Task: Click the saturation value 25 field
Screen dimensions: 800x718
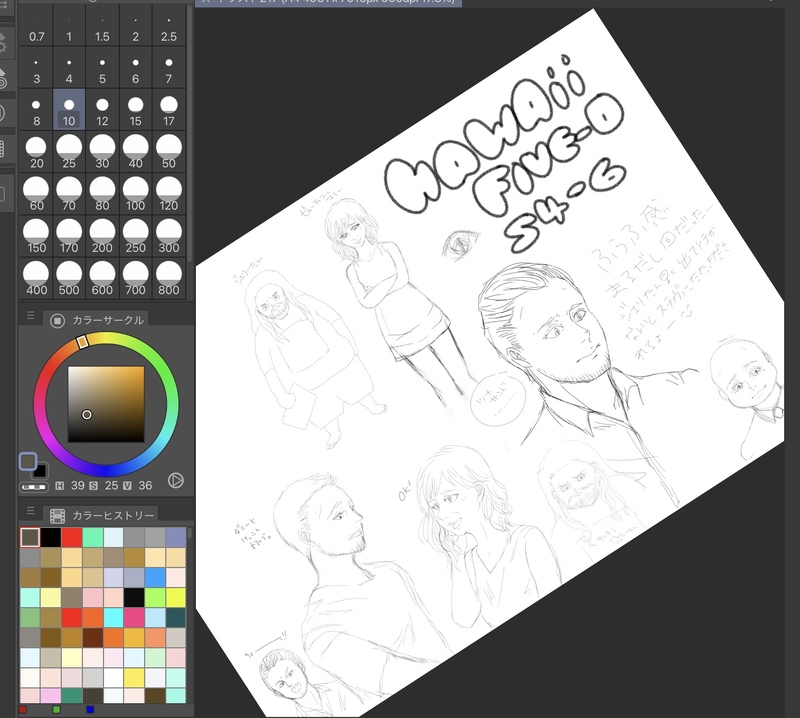Action: click(x=111, y=485)
